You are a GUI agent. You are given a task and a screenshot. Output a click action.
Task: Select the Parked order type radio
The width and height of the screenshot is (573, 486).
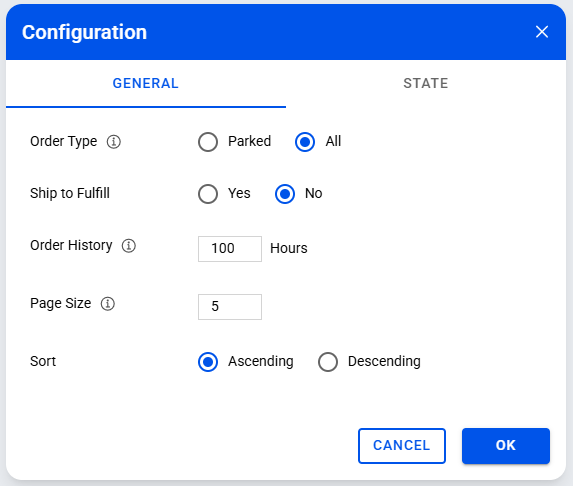tap(208, 142)
